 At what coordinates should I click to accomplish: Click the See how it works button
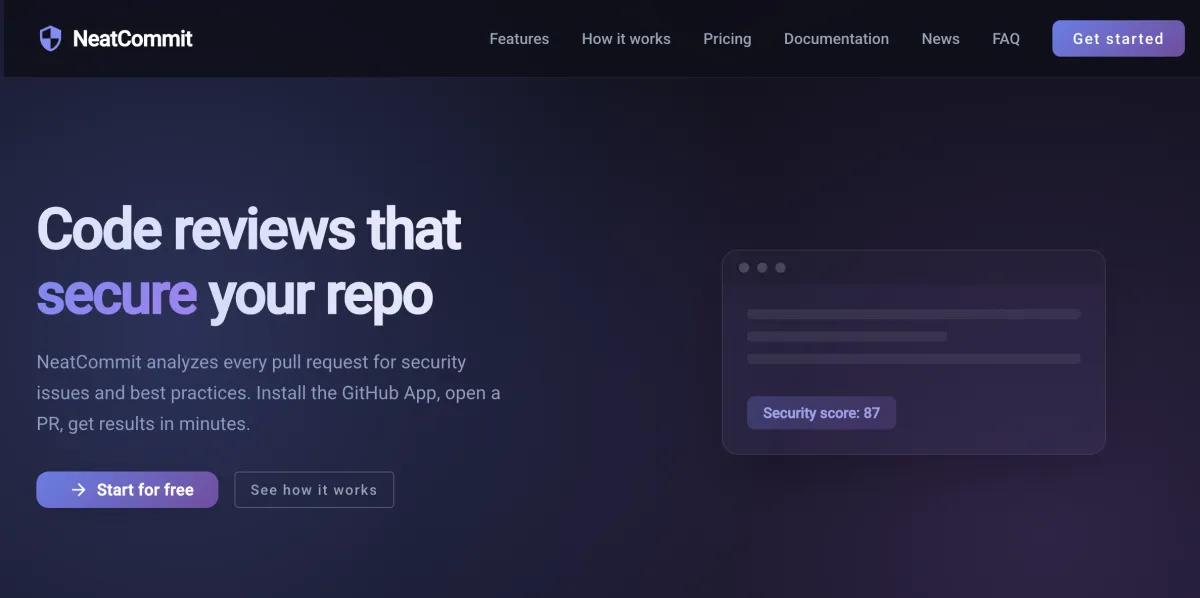tap(314, 490)
